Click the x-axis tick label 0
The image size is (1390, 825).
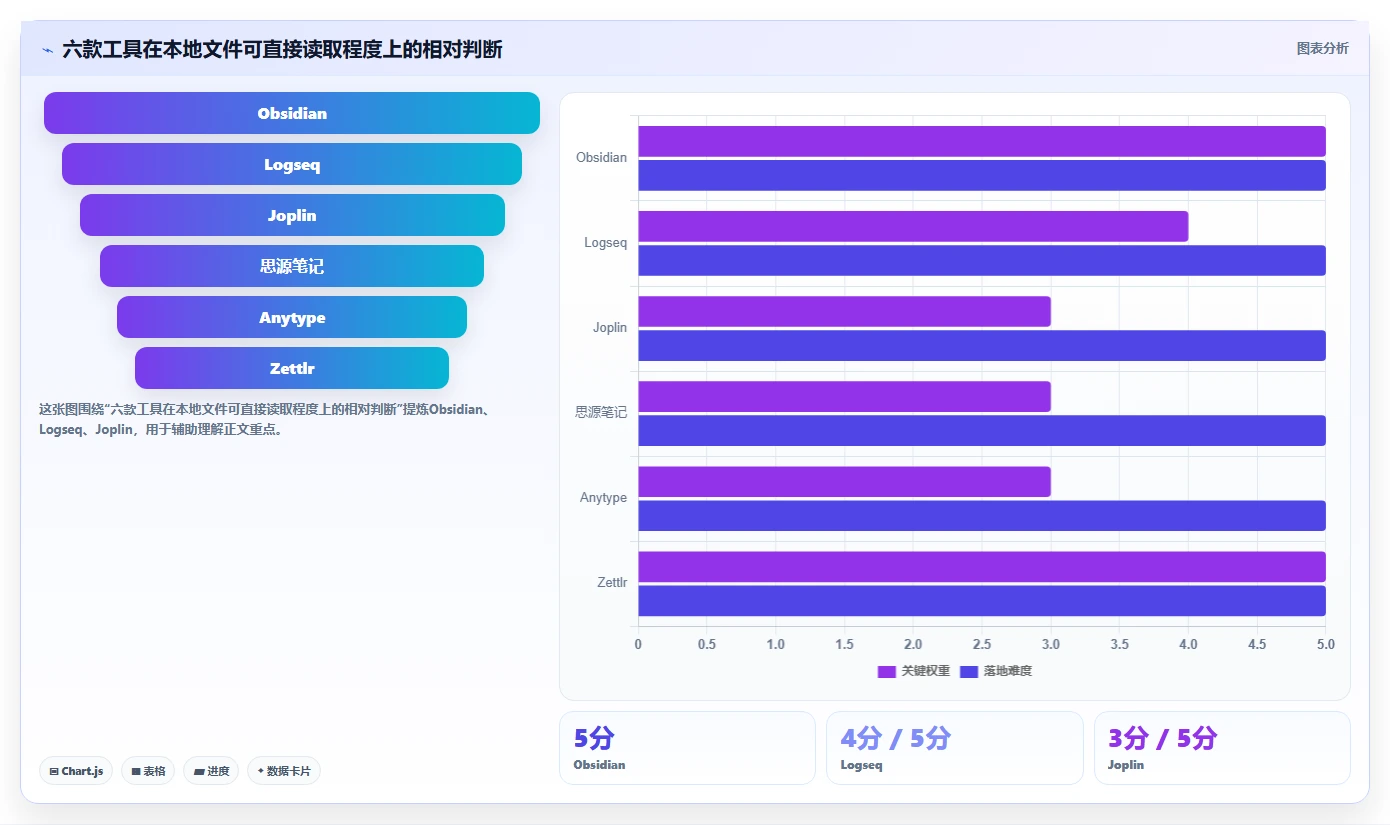coord(638,645)
